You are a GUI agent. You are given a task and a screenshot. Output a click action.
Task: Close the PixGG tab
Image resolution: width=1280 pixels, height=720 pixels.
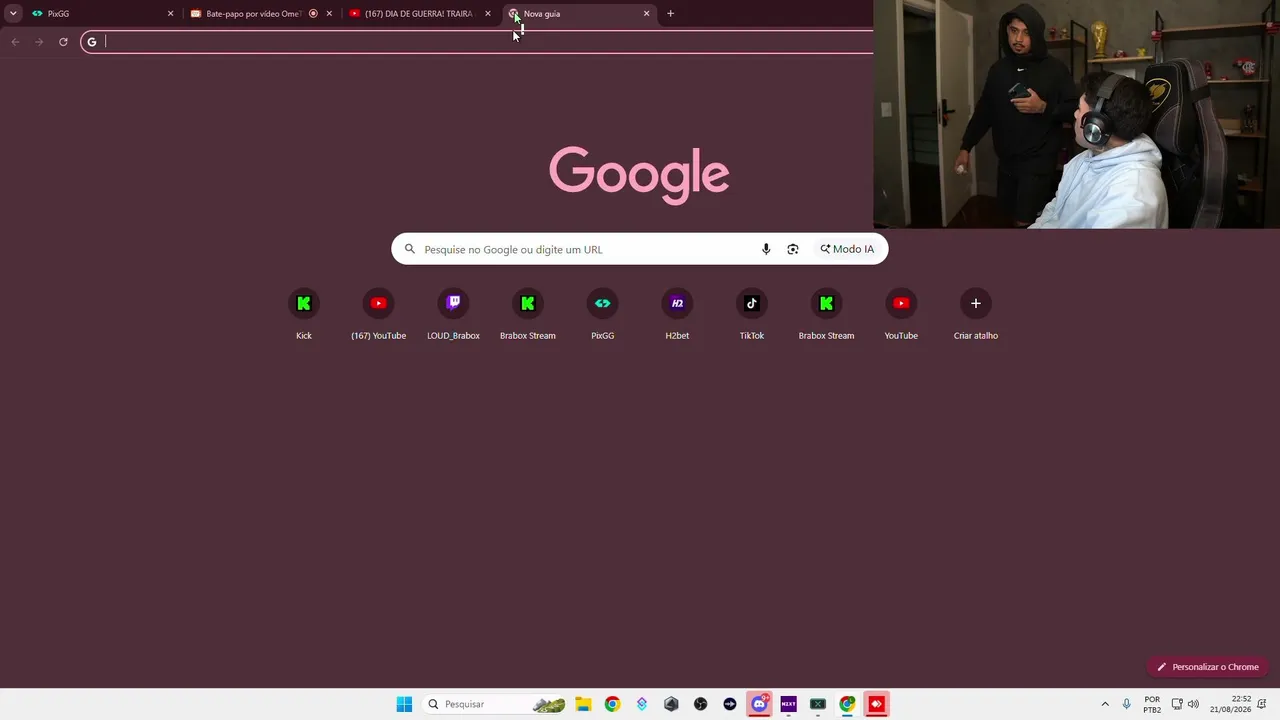point(170,14)
